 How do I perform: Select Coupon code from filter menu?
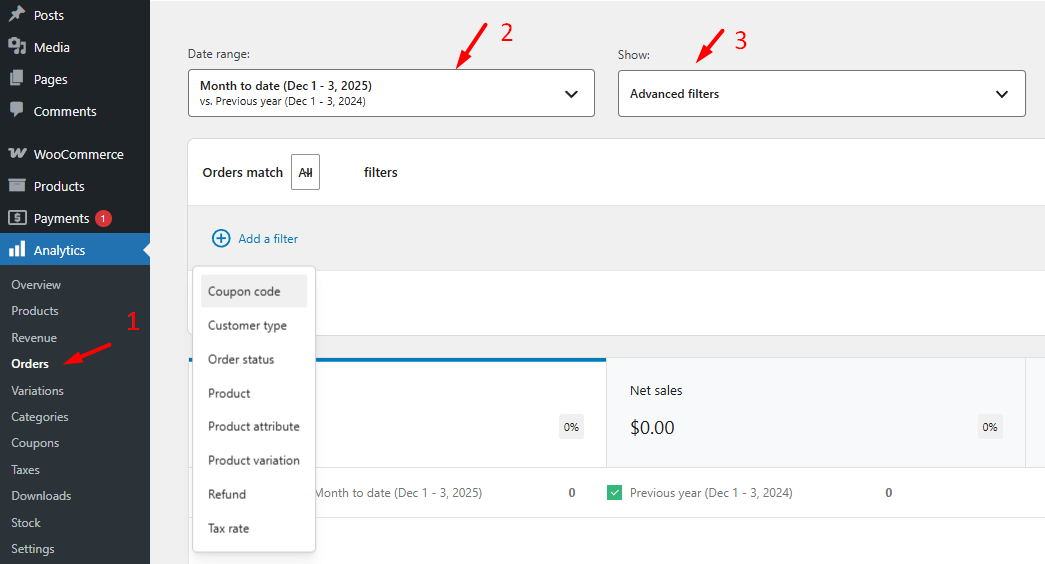point(244,292)
